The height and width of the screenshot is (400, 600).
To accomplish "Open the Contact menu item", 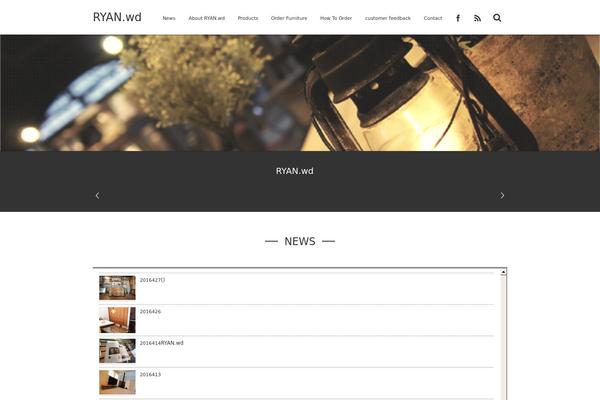I will (x=433, y=18).
